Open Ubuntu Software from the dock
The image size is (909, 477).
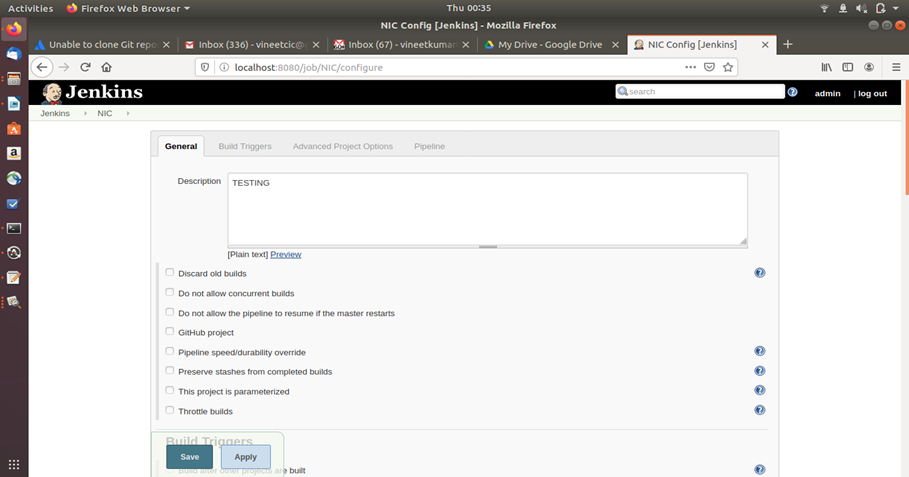click(x=14, y=128)
